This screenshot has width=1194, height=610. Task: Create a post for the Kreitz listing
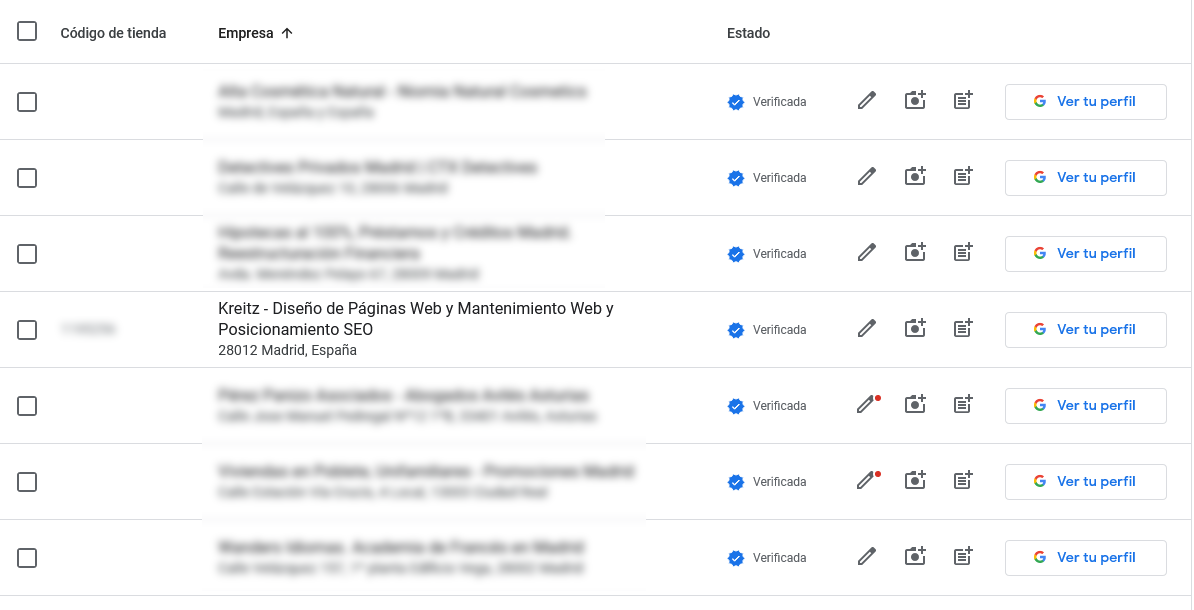click(x=962, y=329)
